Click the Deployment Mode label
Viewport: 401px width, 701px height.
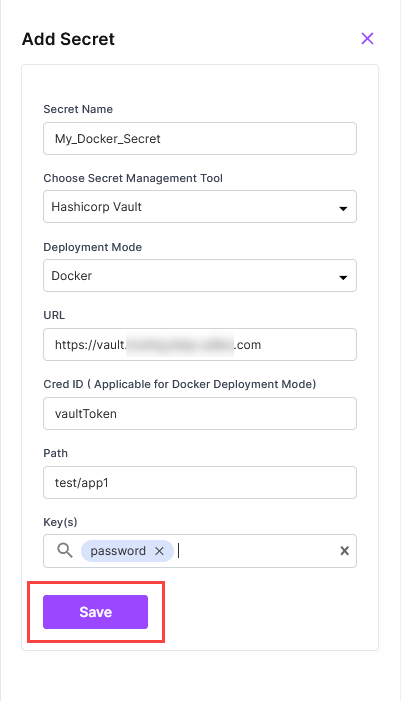pos(93,247)
